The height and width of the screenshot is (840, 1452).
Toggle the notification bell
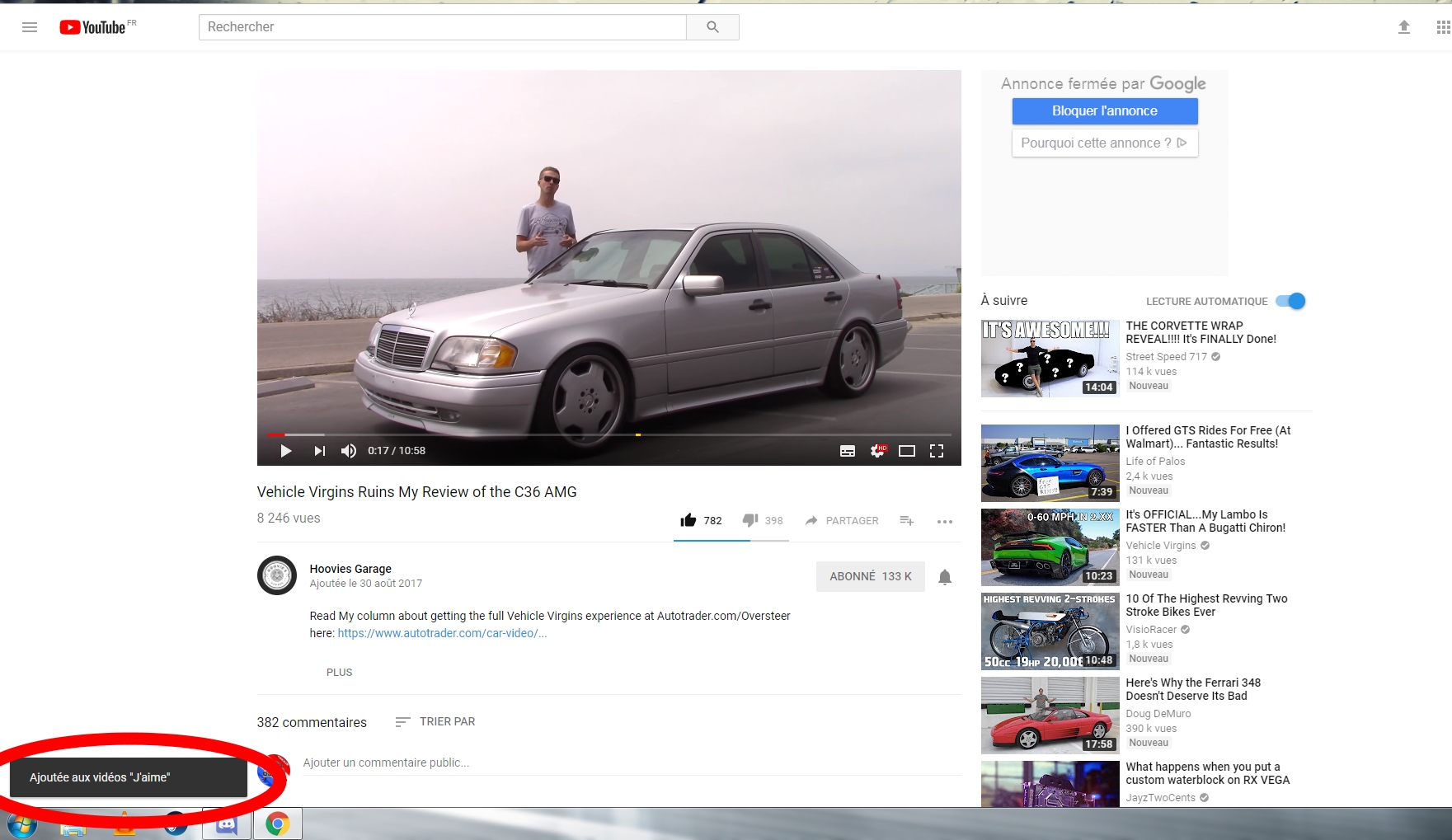945,577
